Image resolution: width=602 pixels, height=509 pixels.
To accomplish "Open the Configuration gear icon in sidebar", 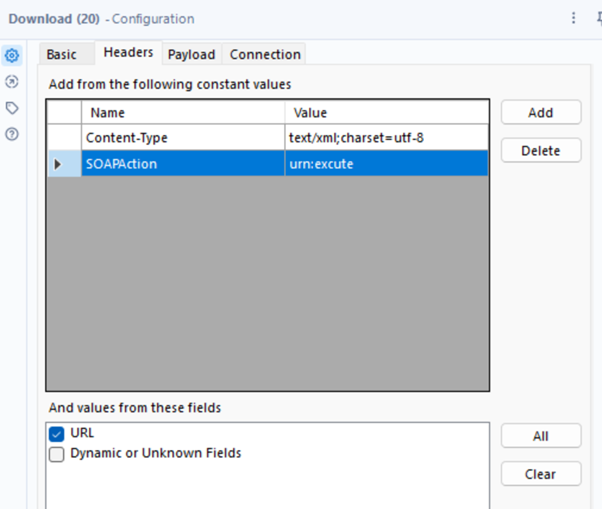I will pyautogui.click(x=12, y=56).
